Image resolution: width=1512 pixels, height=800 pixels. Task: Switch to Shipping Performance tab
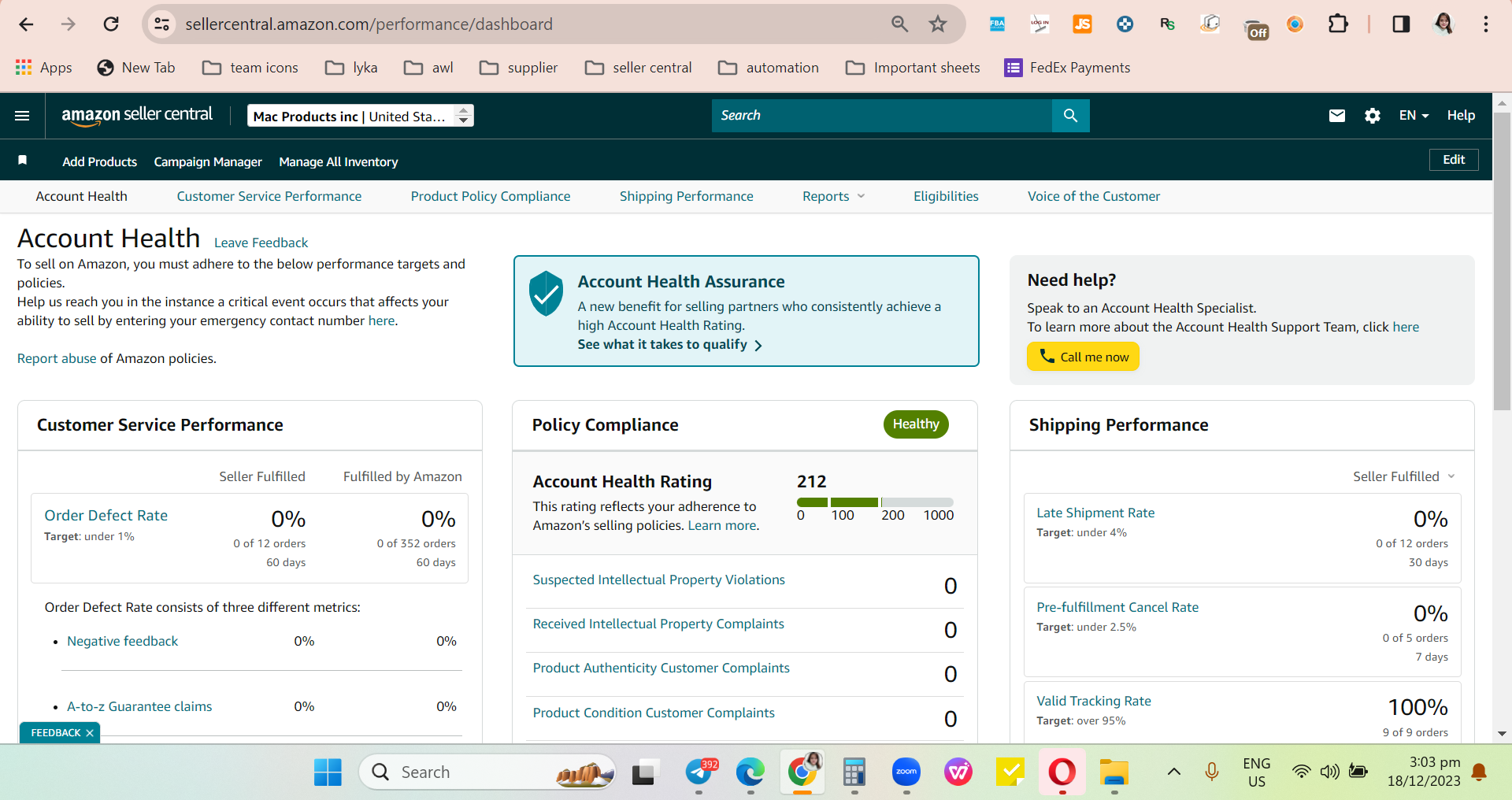(686, 197)
